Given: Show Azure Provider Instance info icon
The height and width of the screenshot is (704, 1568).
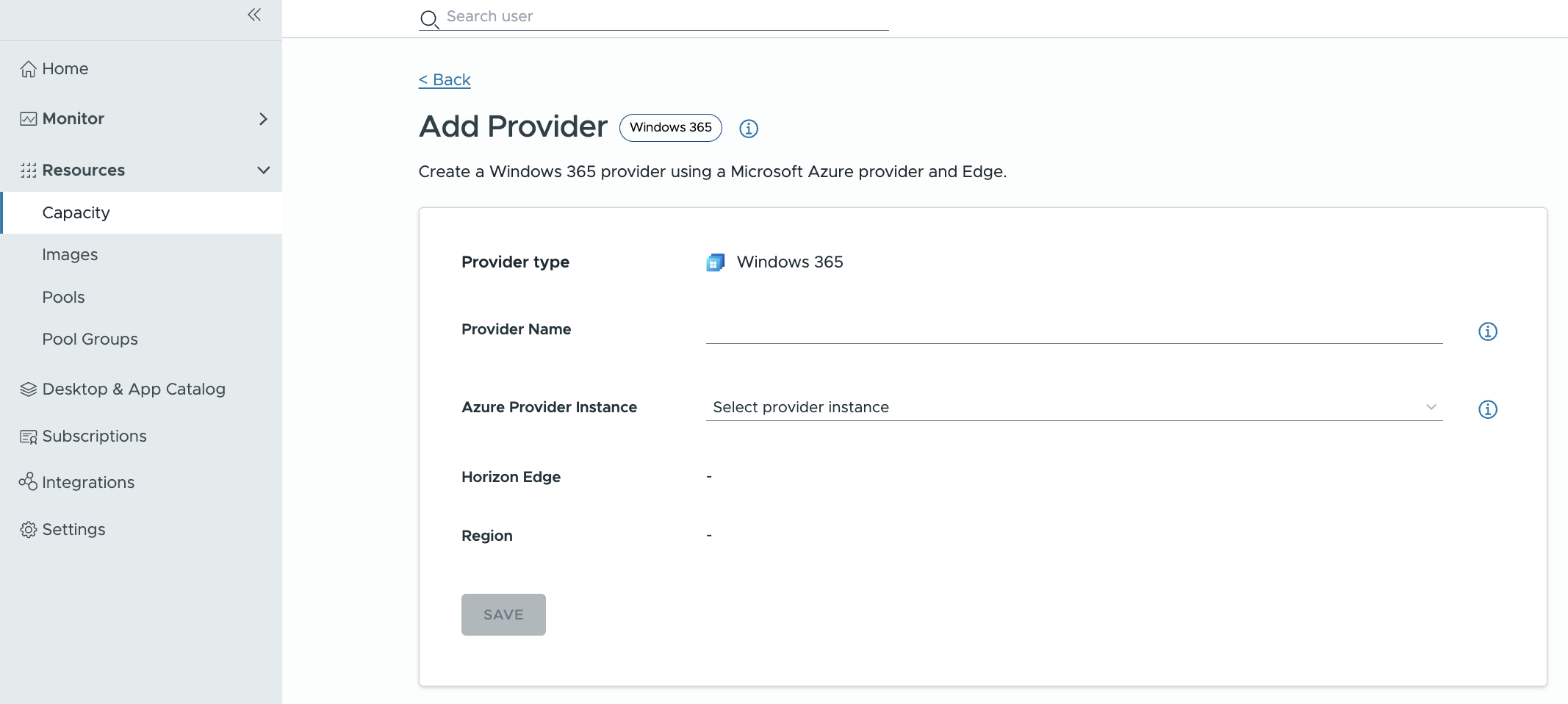Looking at the screenshot, I should 1488,409.
